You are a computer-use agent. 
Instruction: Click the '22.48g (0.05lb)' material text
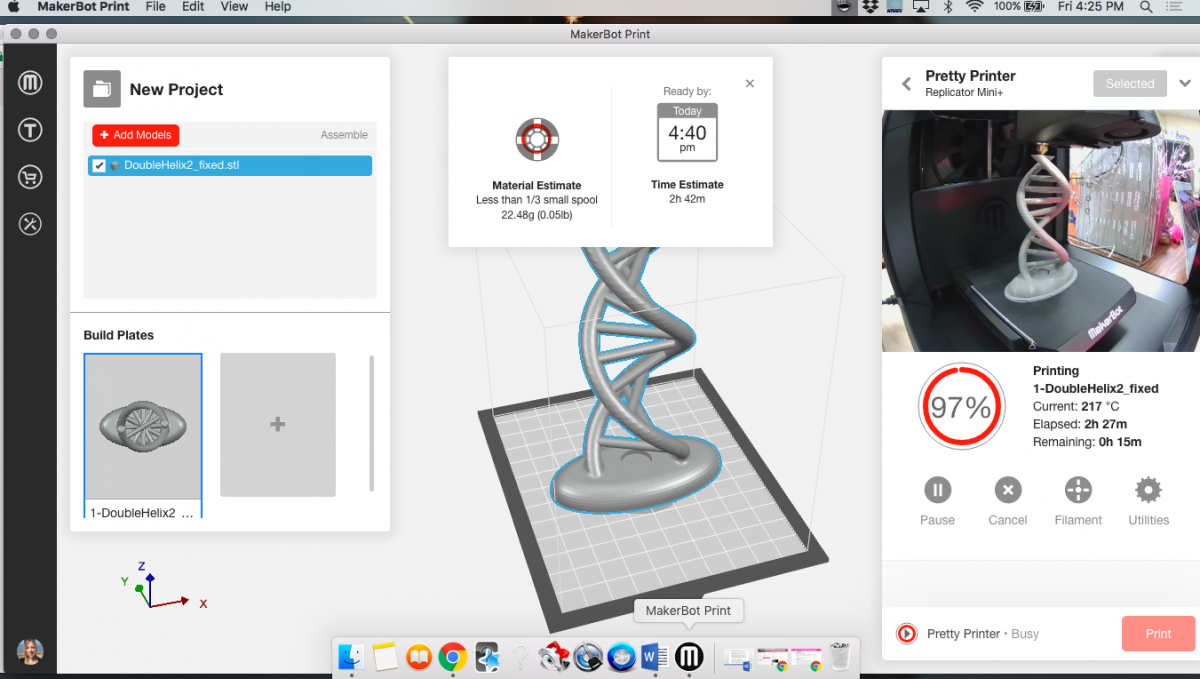[x=537, y=214]
